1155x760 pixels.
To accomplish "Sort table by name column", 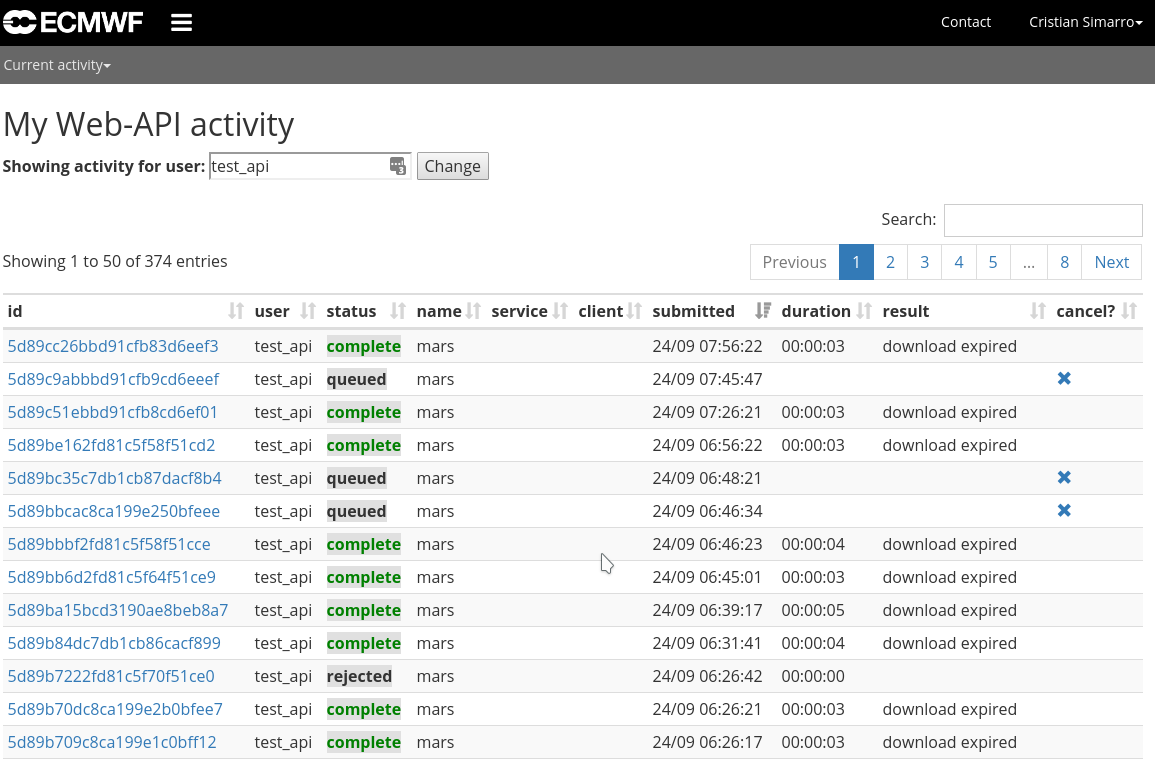I will coord(447,311).
